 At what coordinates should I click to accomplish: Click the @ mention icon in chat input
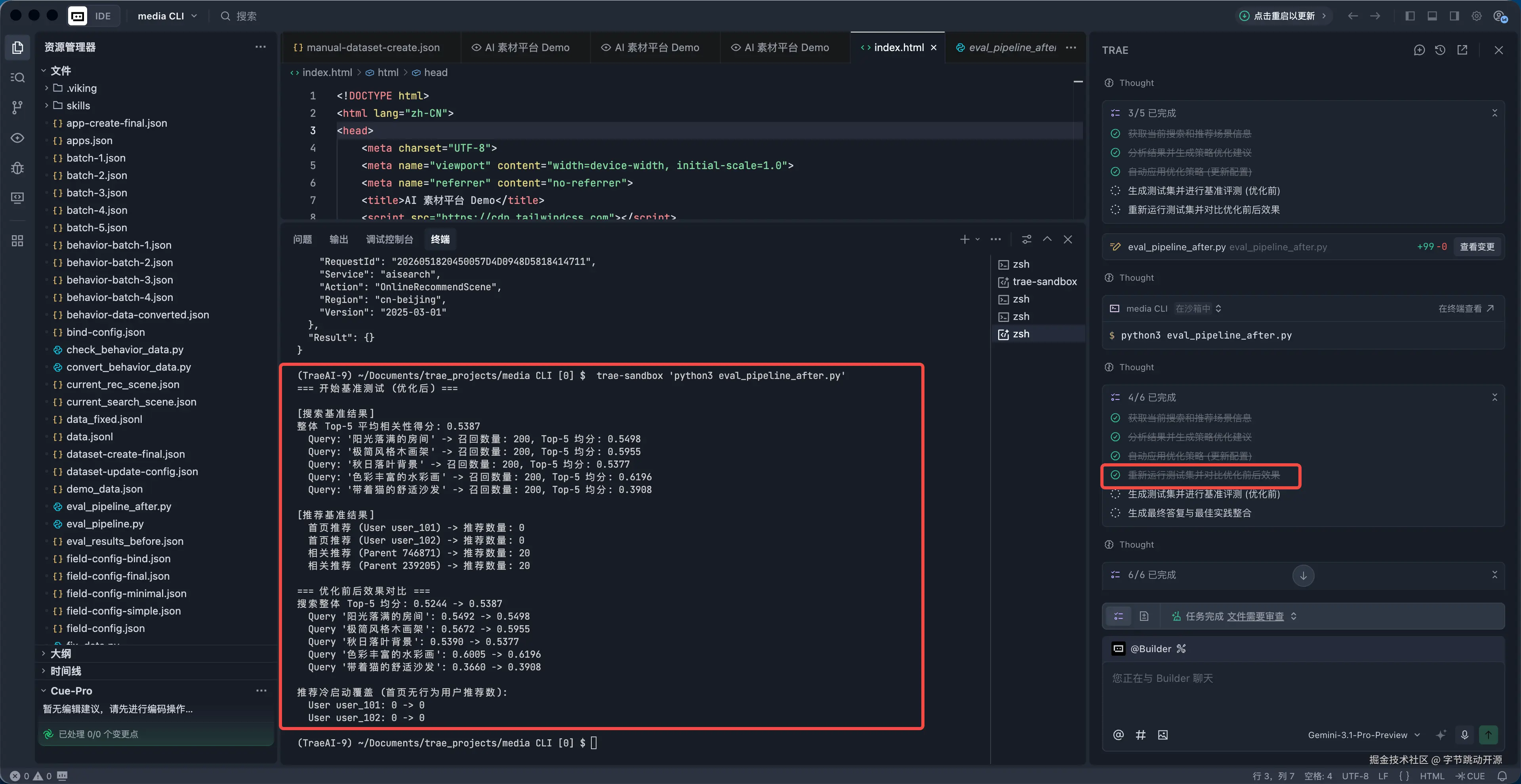pos(1118,735)
